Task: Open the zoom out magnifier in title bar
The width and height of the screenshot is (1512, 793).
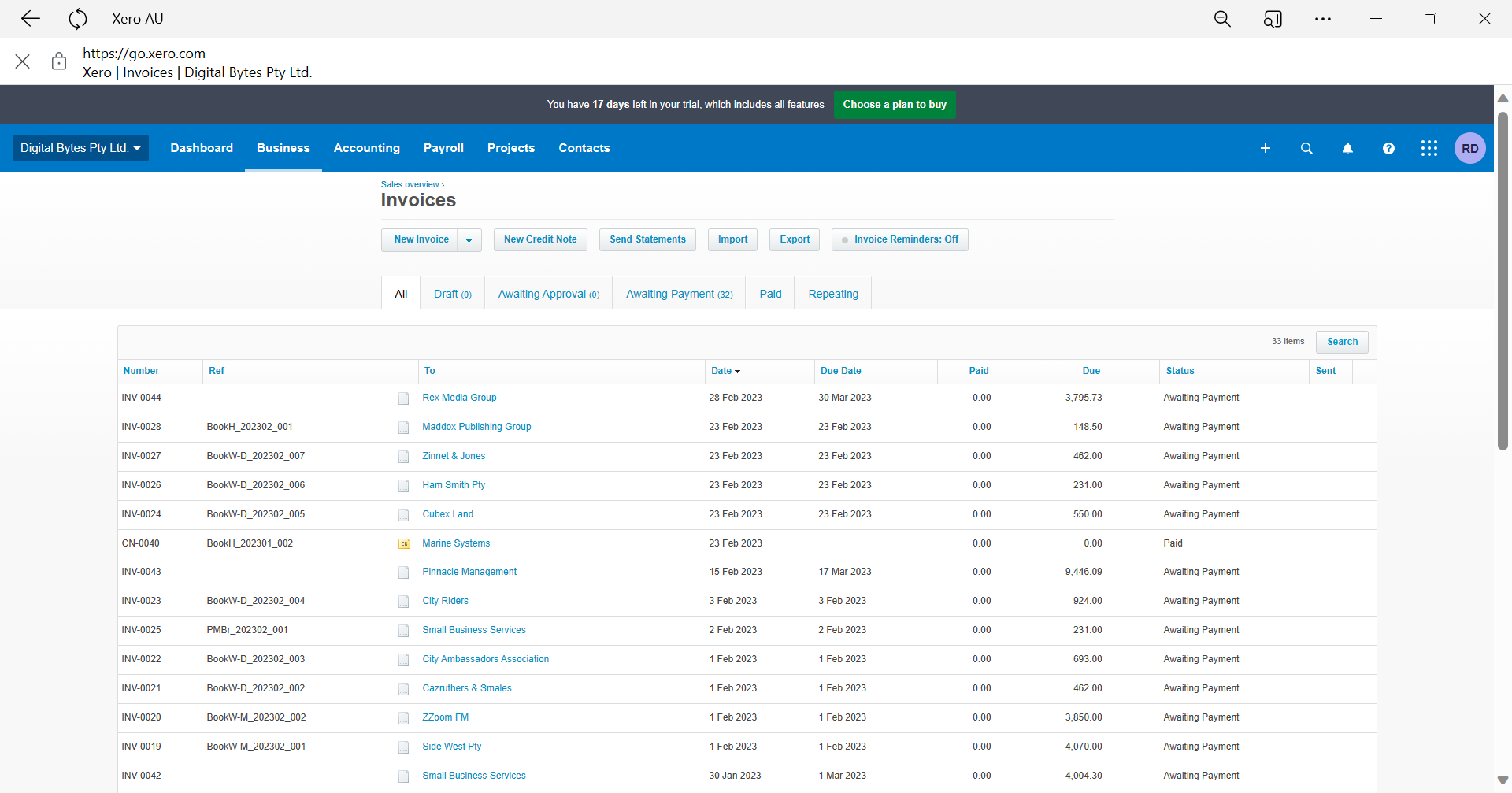Action: tap(1222, 18)
